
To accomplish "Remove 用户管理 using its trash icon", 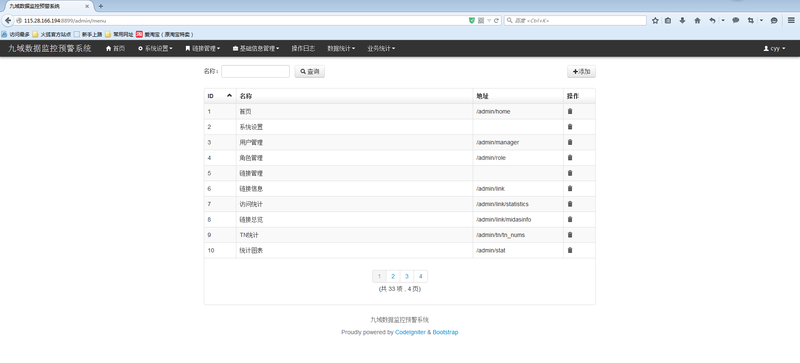I will (x=570, y=142).
